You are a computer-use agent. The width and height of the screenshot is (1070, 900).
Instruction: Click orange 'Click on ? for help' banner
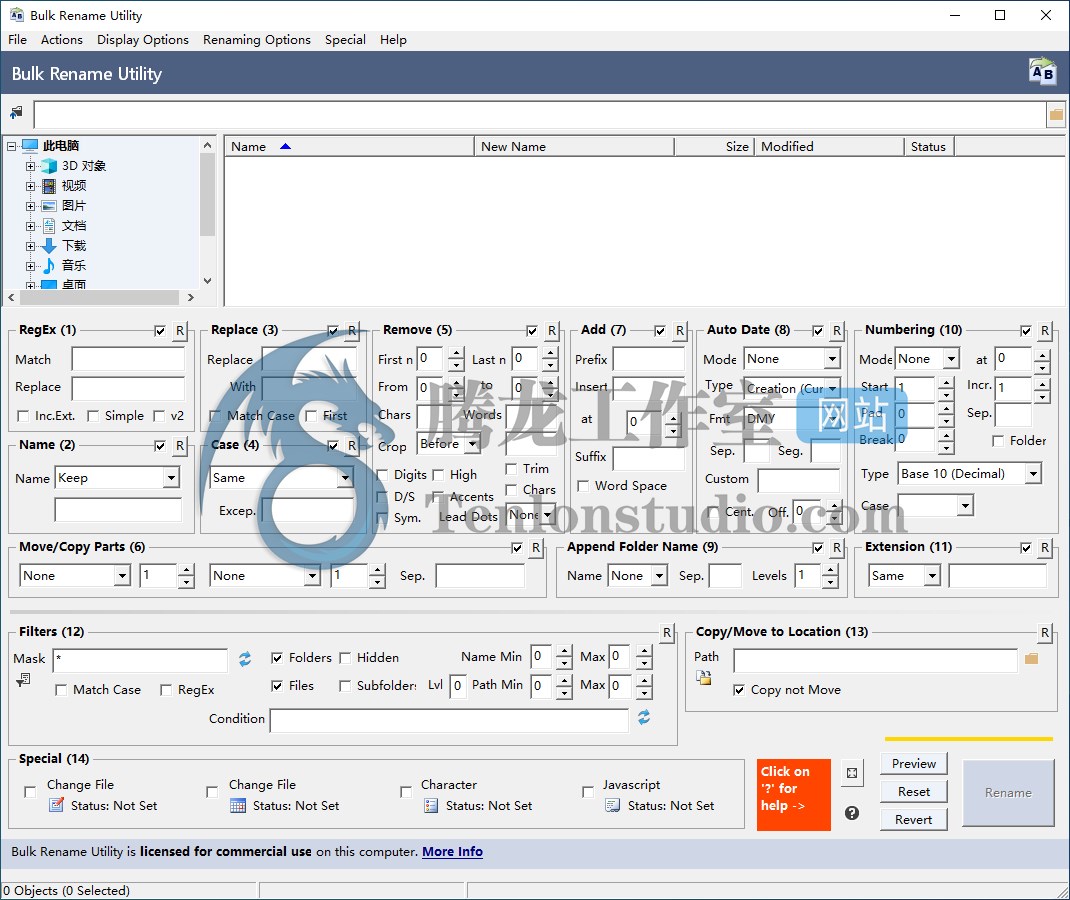pyautogui.click(x=794, y=795)
